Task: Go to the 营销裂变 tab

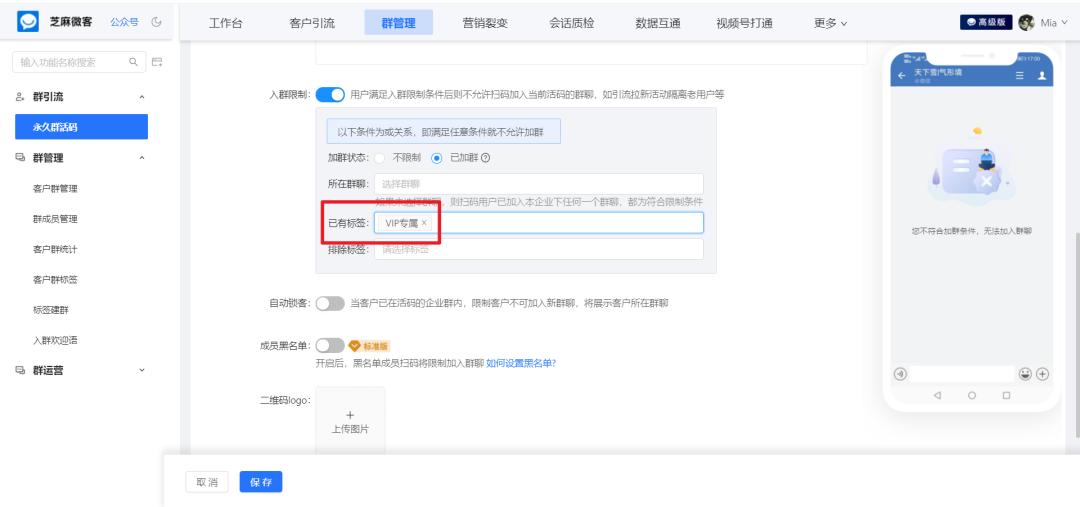Action: coord(485,23)
